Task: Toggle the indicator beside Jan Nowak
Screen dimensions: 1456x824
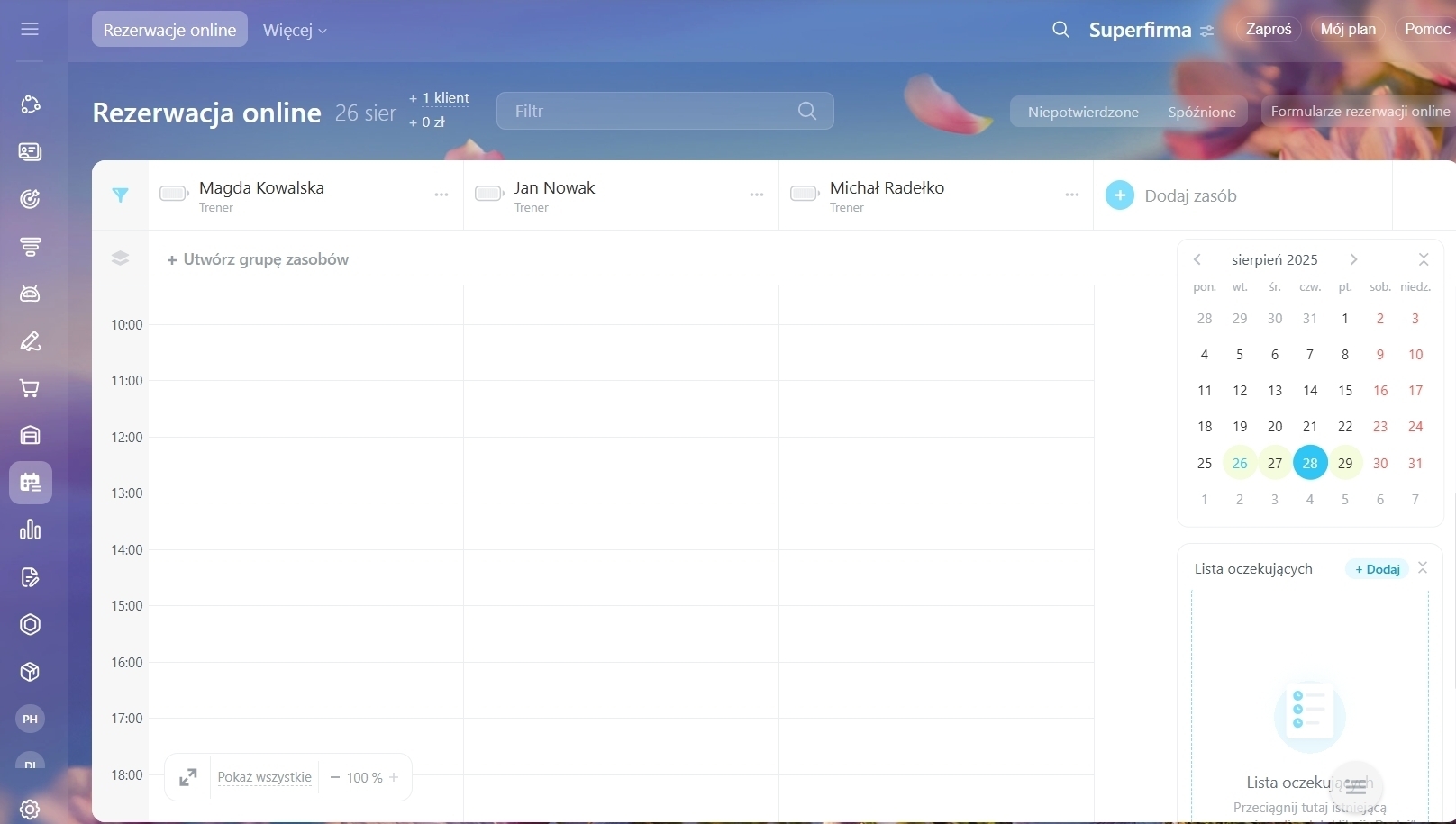Action: (x=488, y=194)
